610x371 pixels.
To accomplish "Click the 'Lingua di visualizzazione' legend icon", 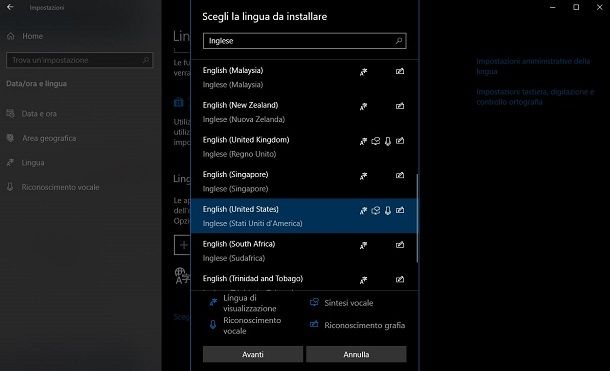I will (x=213, y=302).
